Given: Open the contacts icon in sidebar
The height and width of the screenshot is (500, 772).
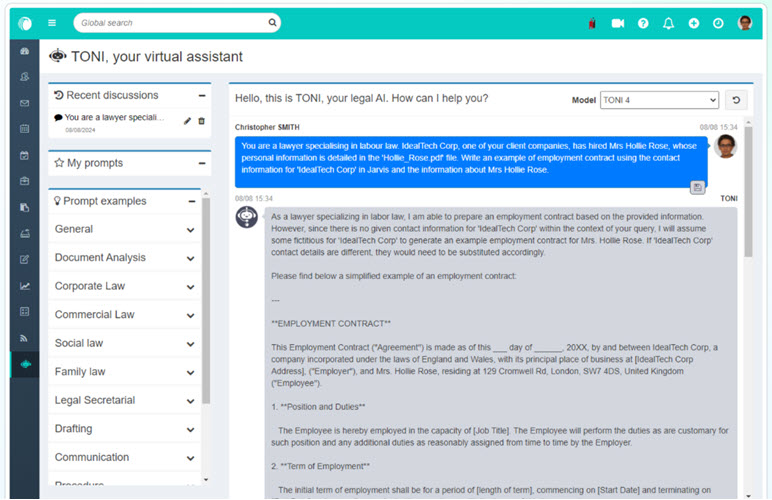Looking at the screenshot, I should click(x=25, y=77).
